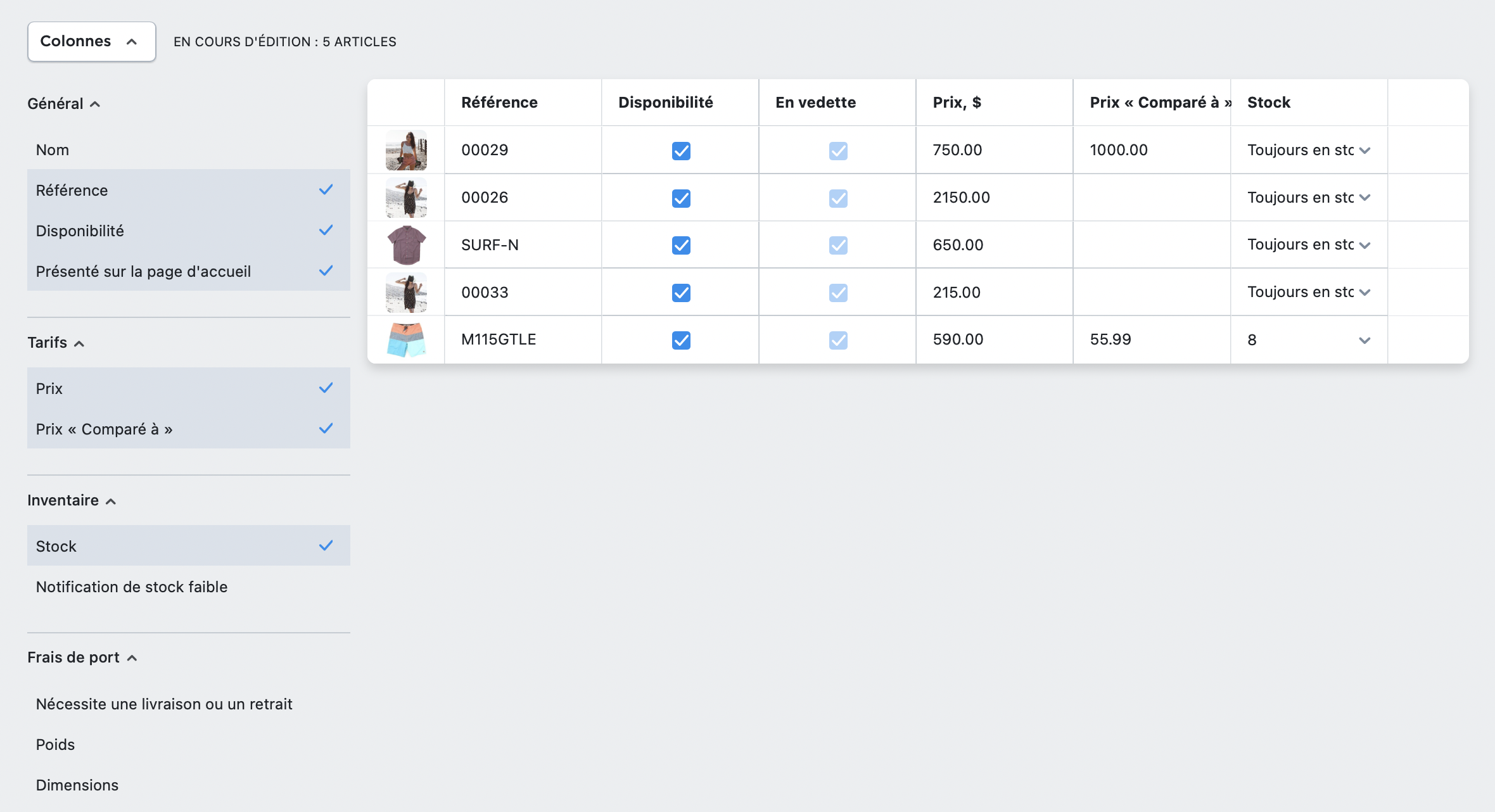The height and width of the screenshot is (812, 1495).
Task: Edit the price 215.00
Action: pyautogui.click(x=994, y=292)
